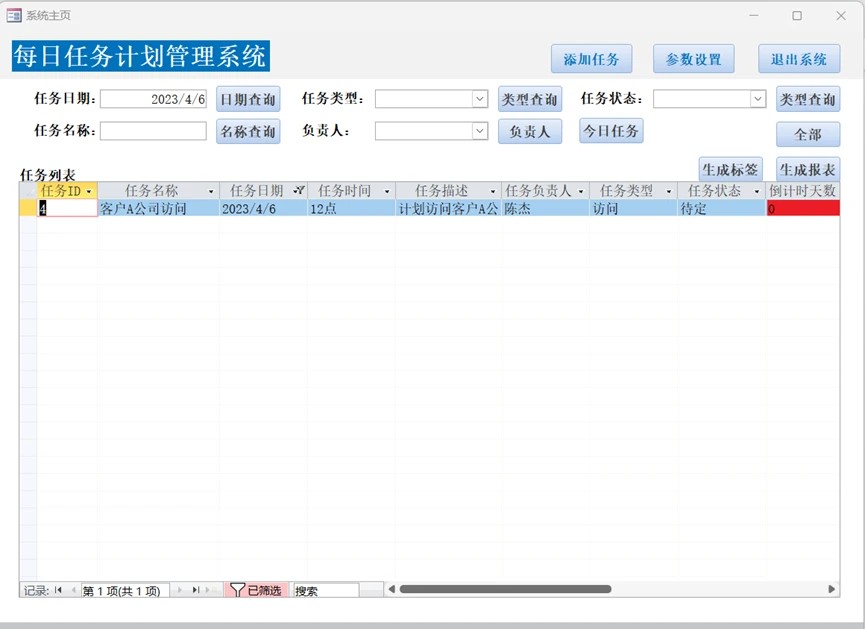Click horizontal scrollbar thumb

[x=505, y=589]
